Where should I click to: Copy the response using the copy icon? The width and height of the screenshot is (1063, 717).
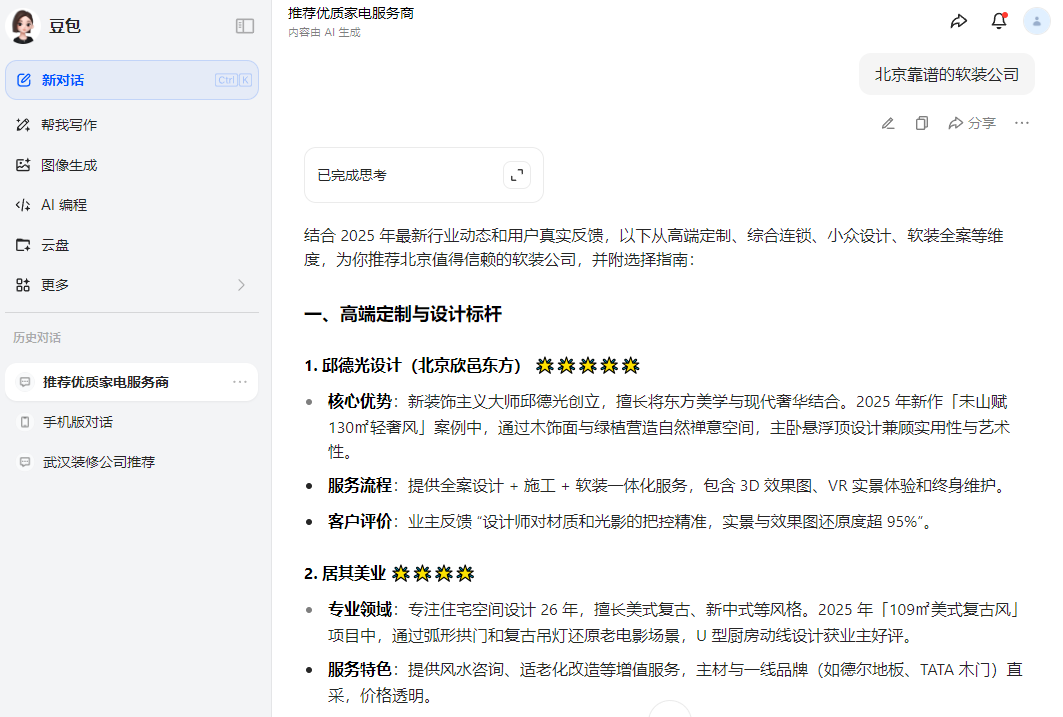[921, 122]
